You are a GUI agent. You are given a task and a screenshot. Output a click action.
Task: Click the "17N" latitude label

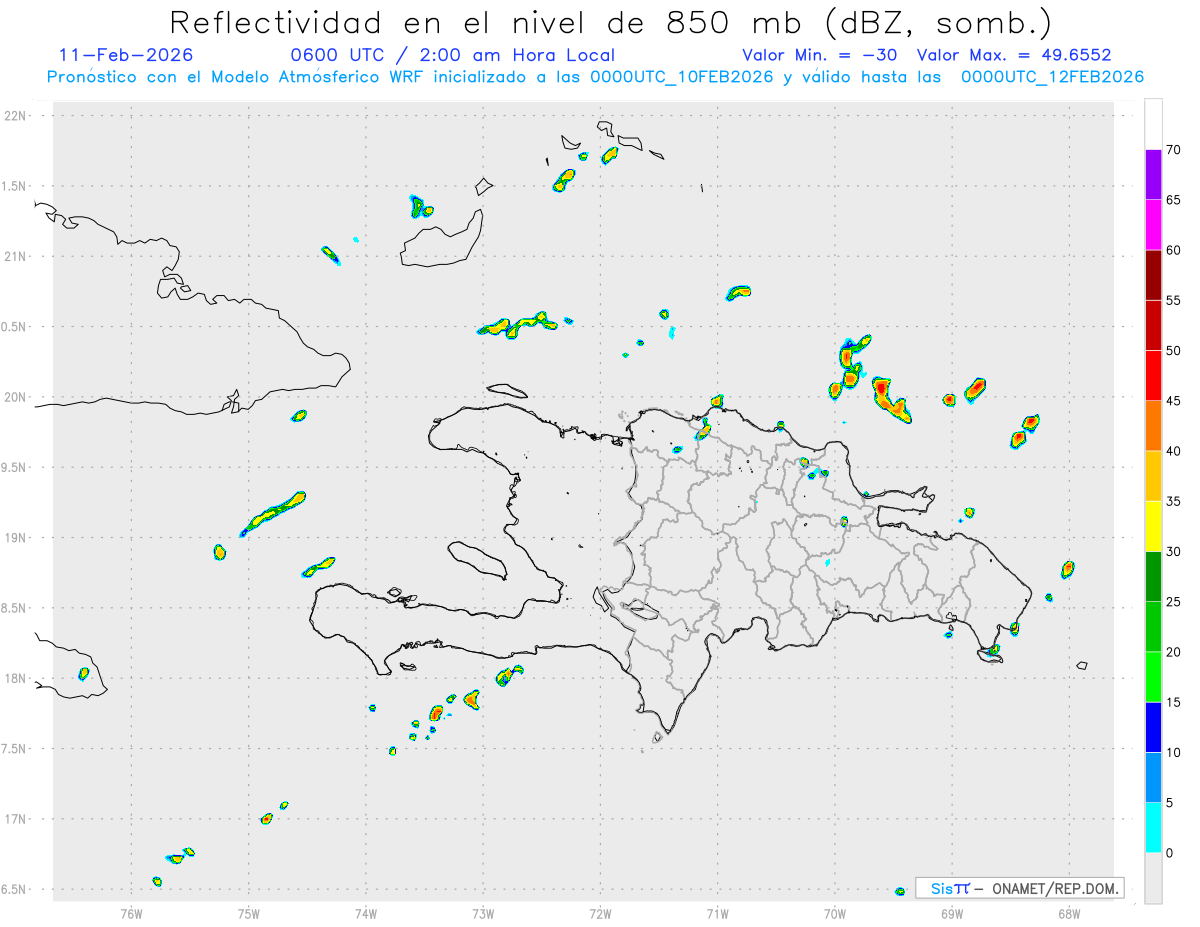[x=17, y=819]
